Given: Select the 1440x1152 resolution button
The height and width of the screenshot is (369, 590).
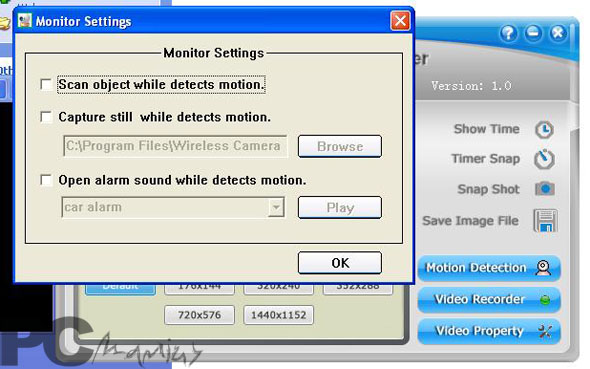Looking at the screenshot, I should 278,315.
